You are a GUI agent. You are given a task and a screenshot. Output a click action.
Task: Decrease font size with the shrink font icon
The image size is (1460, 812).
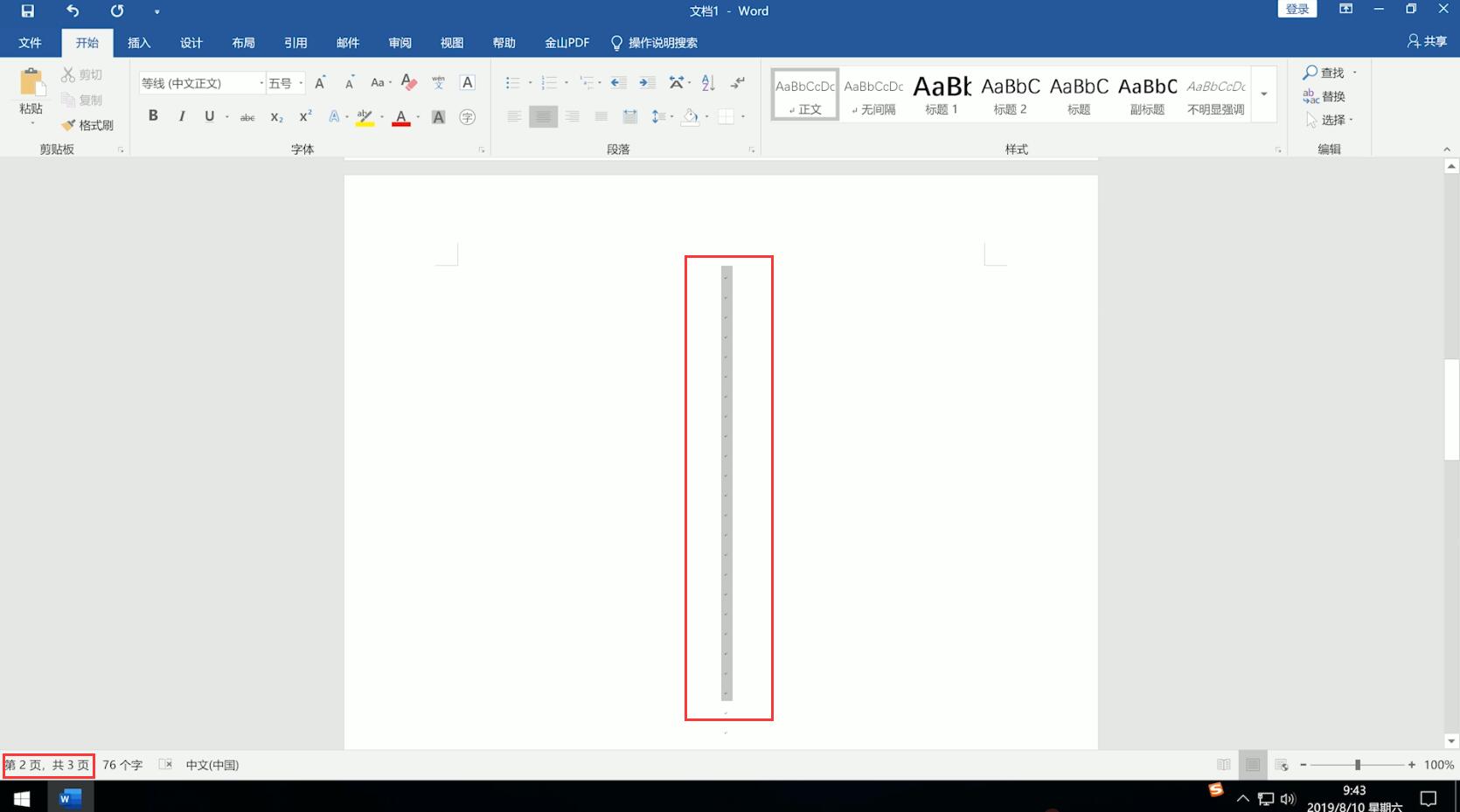coord(349,83)
